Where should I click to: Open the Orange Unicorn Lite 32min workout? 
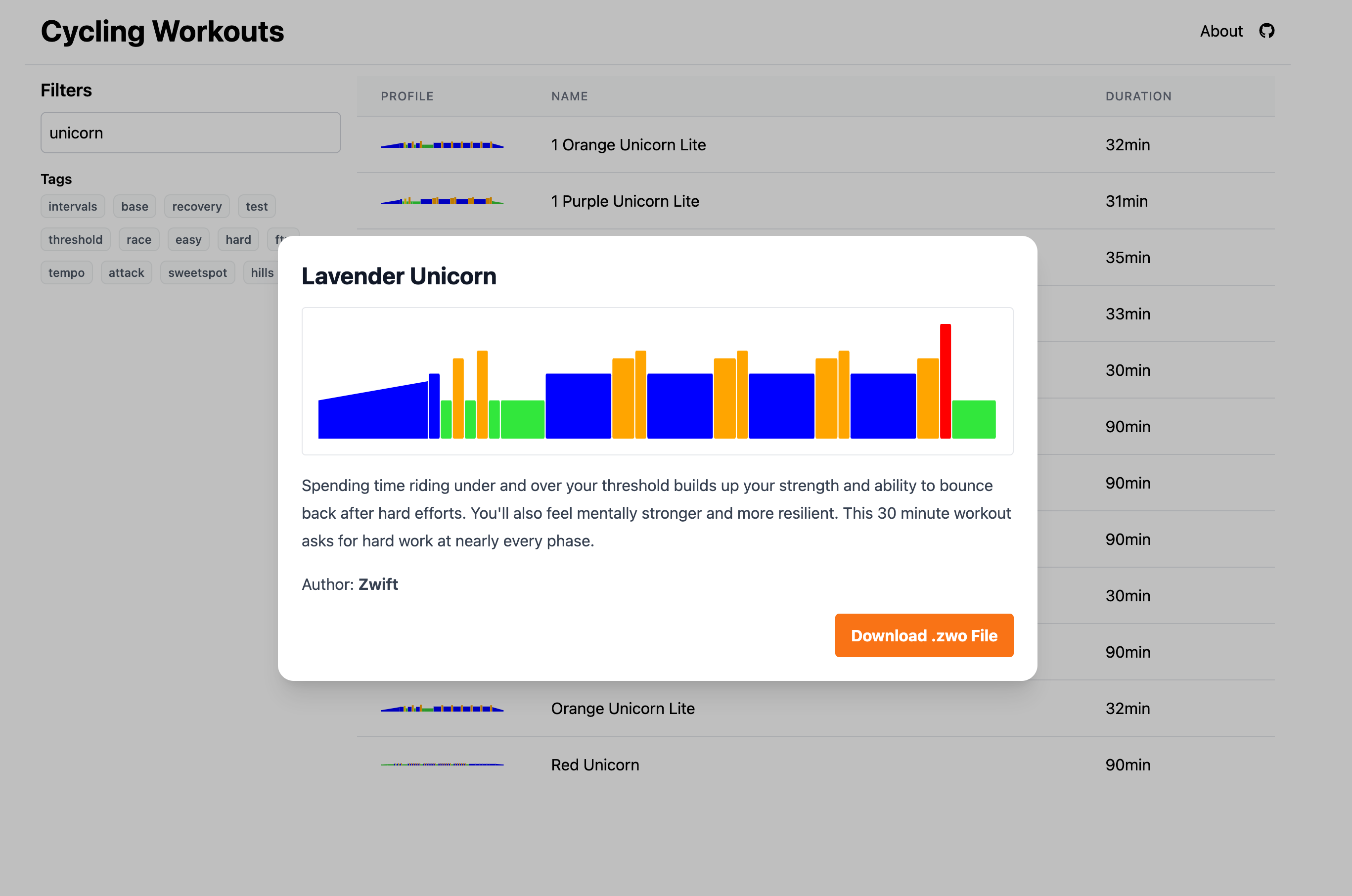coord(622,709)
